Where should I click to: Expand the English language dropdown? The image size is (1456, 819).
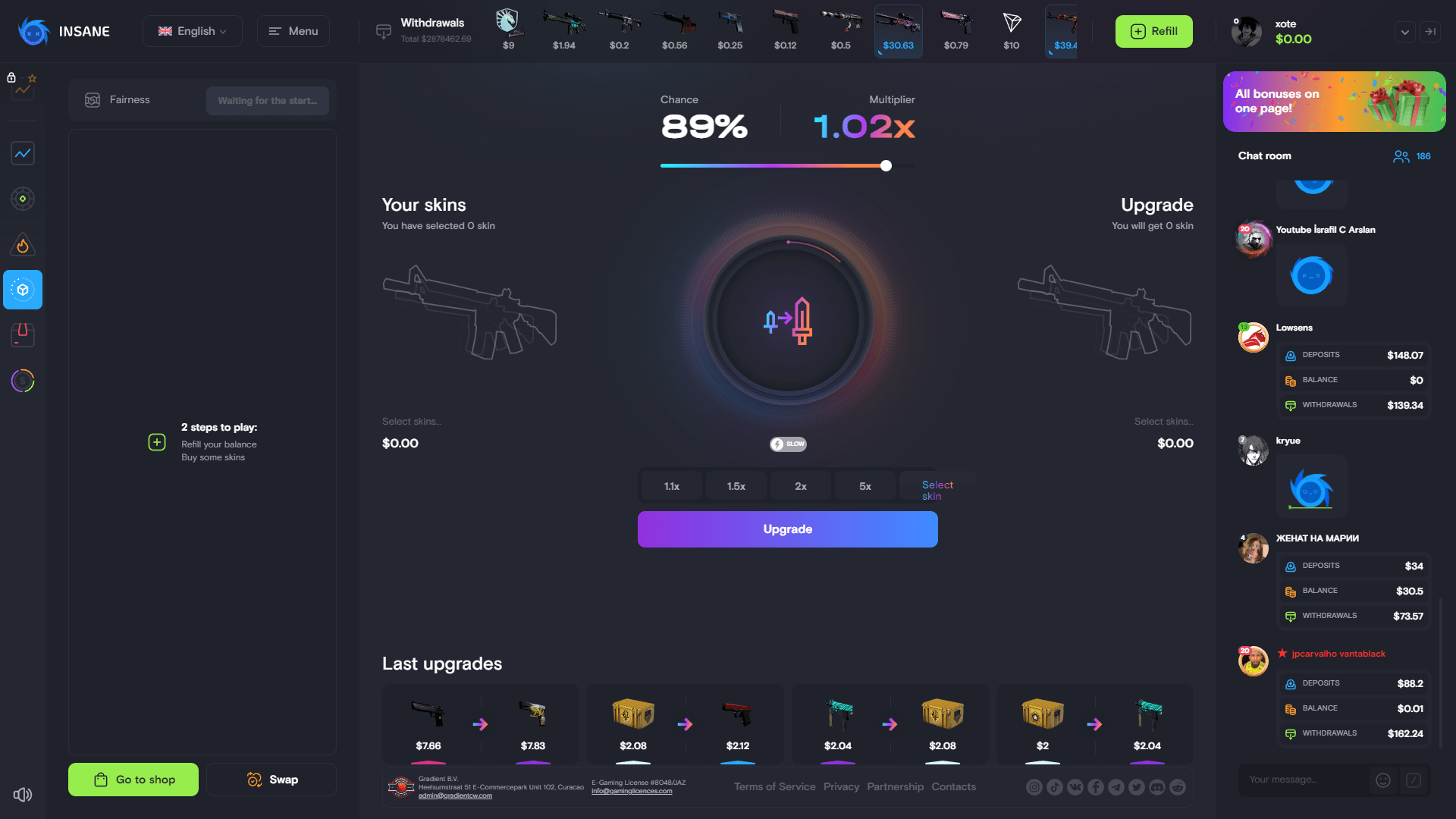coord(192,31)
